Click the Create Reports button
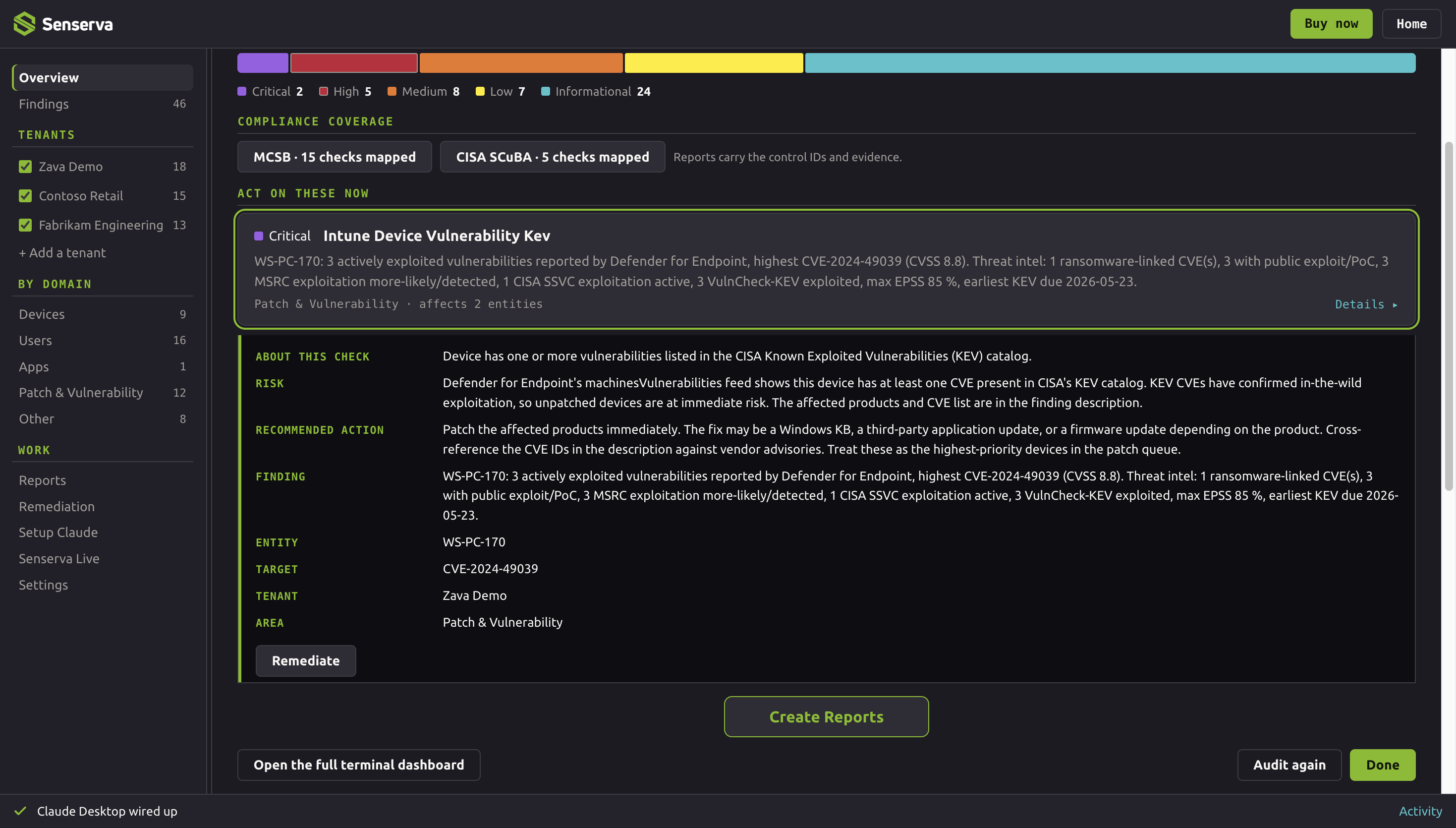The height and width of the screenshot is (828, 1456). point(826,716)
